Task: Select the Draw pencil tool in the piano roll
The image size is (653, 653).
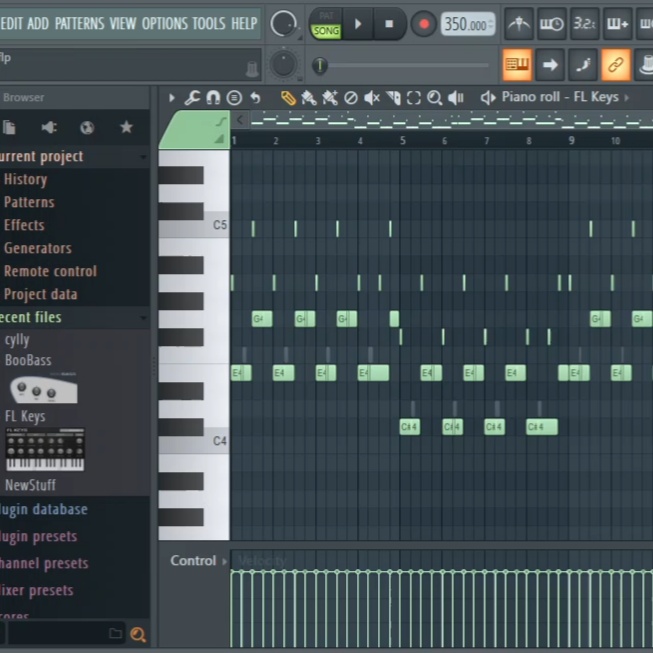Action: click(x=288, y=98)
